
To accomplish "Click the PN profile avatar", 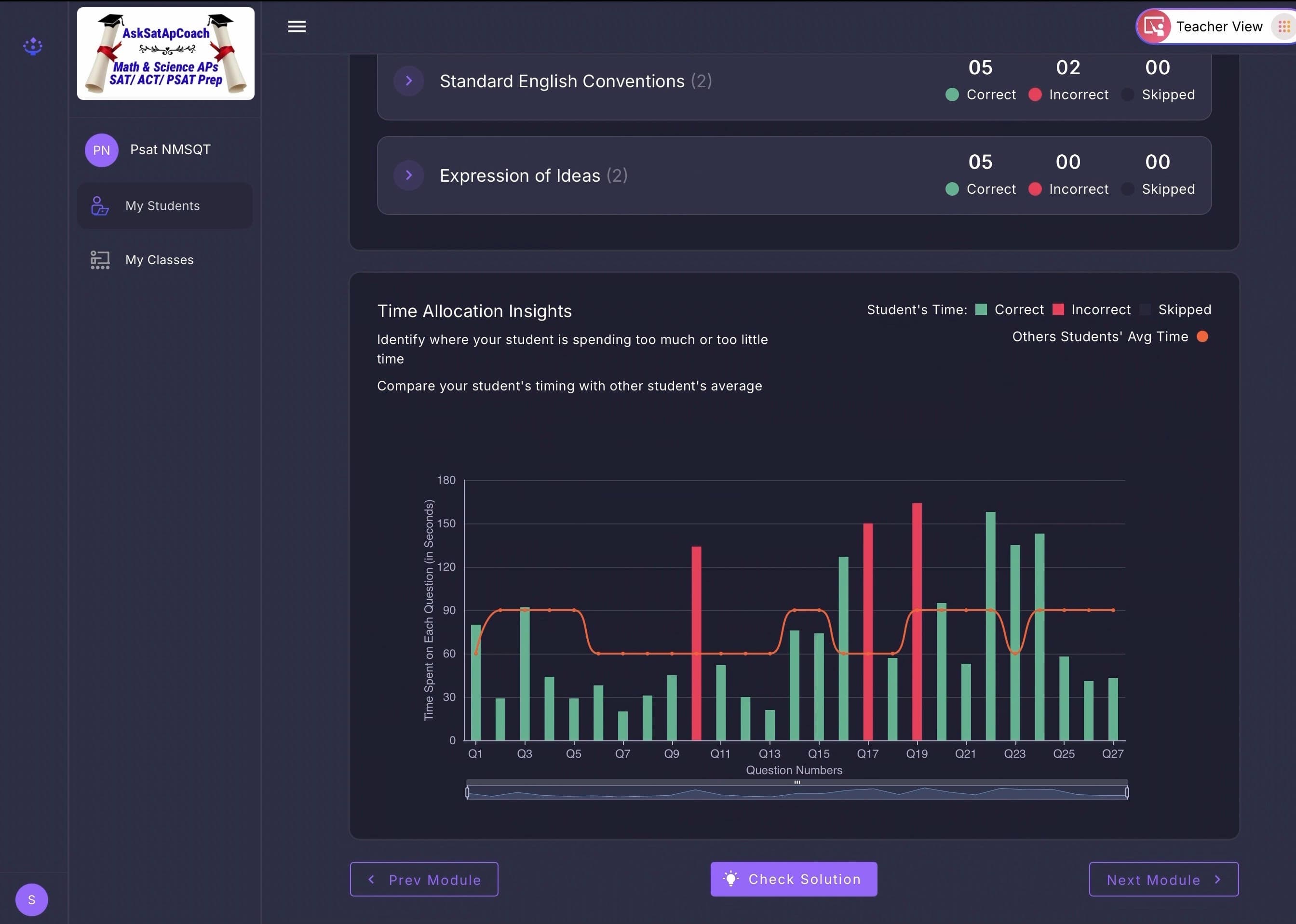I will click(x=101, y=150).
